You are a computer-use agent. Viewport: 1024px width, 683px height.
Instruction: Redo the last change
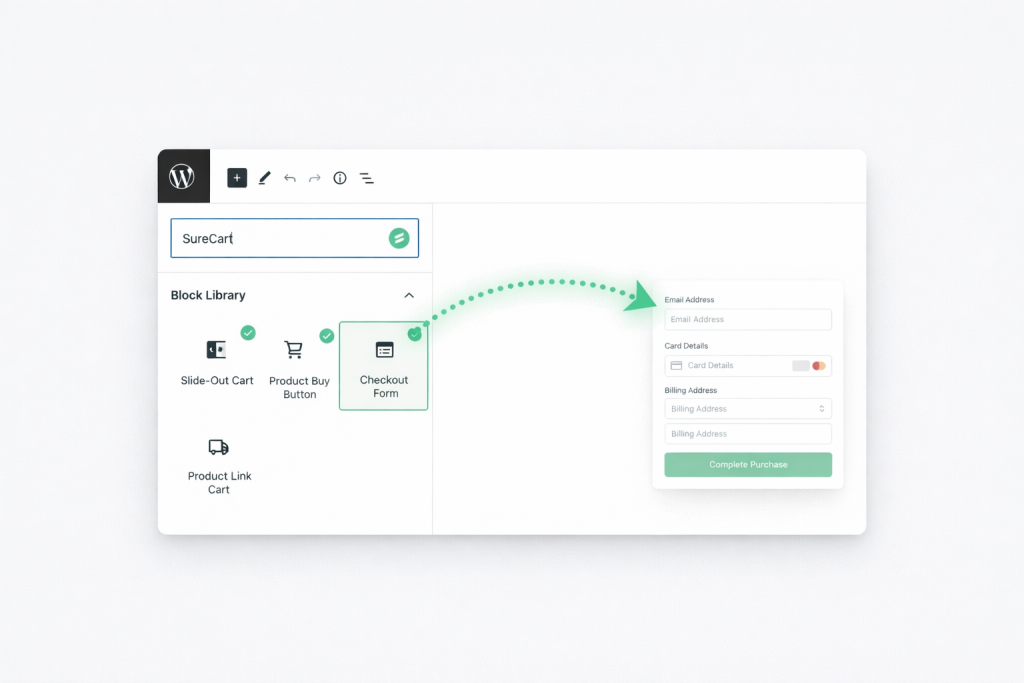click(x=315, y=178)
